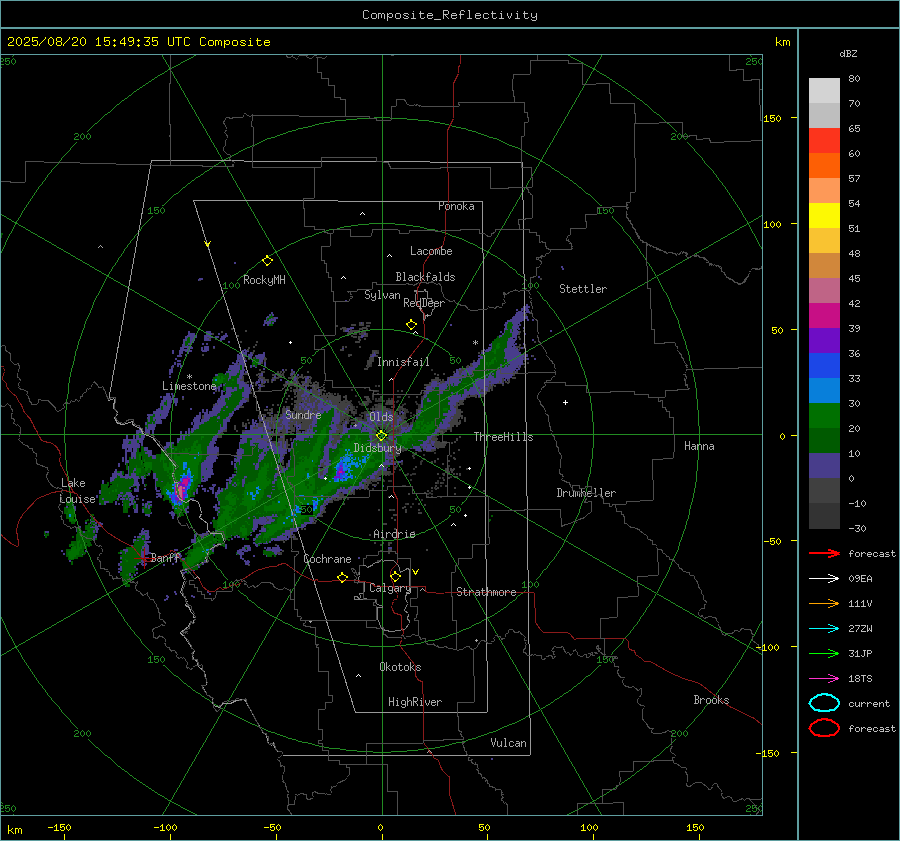Viewport: 900px width, 841px height.
Task: Click the 'Stettler' city label
Action: pyautogui.click(x=583, y=289)
